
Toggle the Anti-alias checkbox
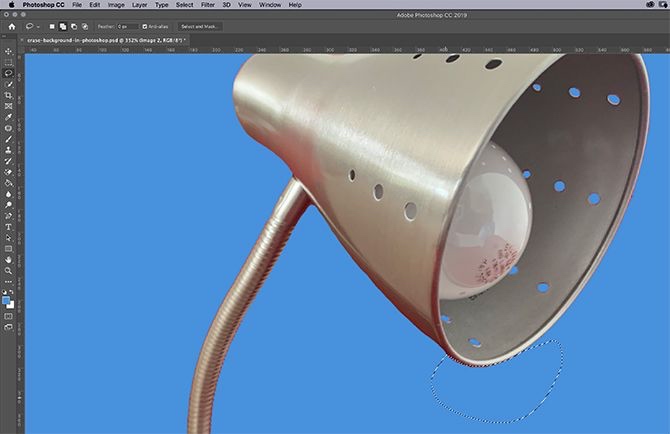click(x=146, y=26)
